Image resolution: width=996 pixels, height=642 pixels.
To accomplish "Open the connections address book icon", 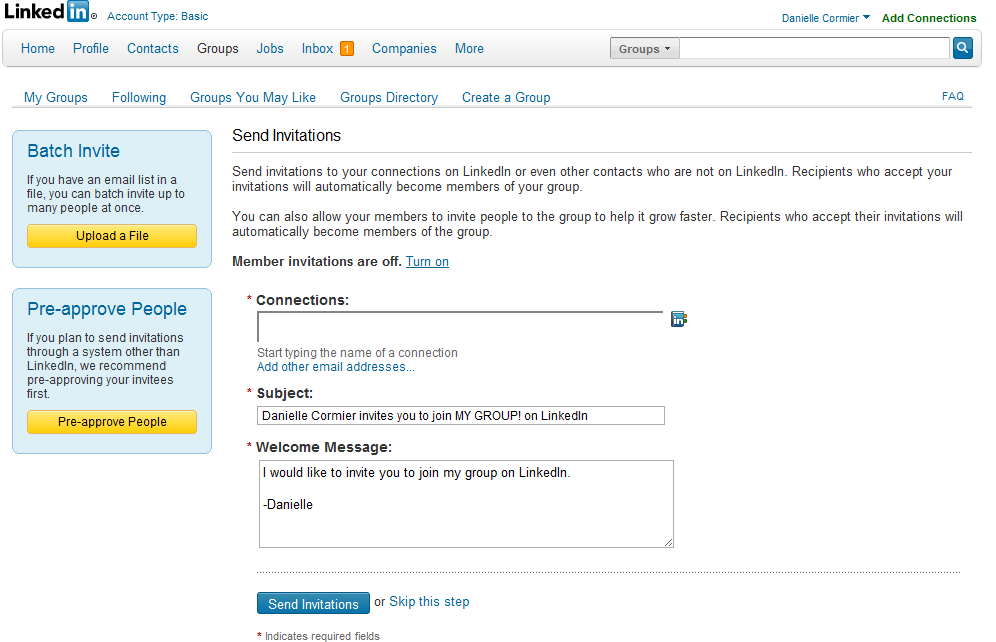I will pos(678,319).
